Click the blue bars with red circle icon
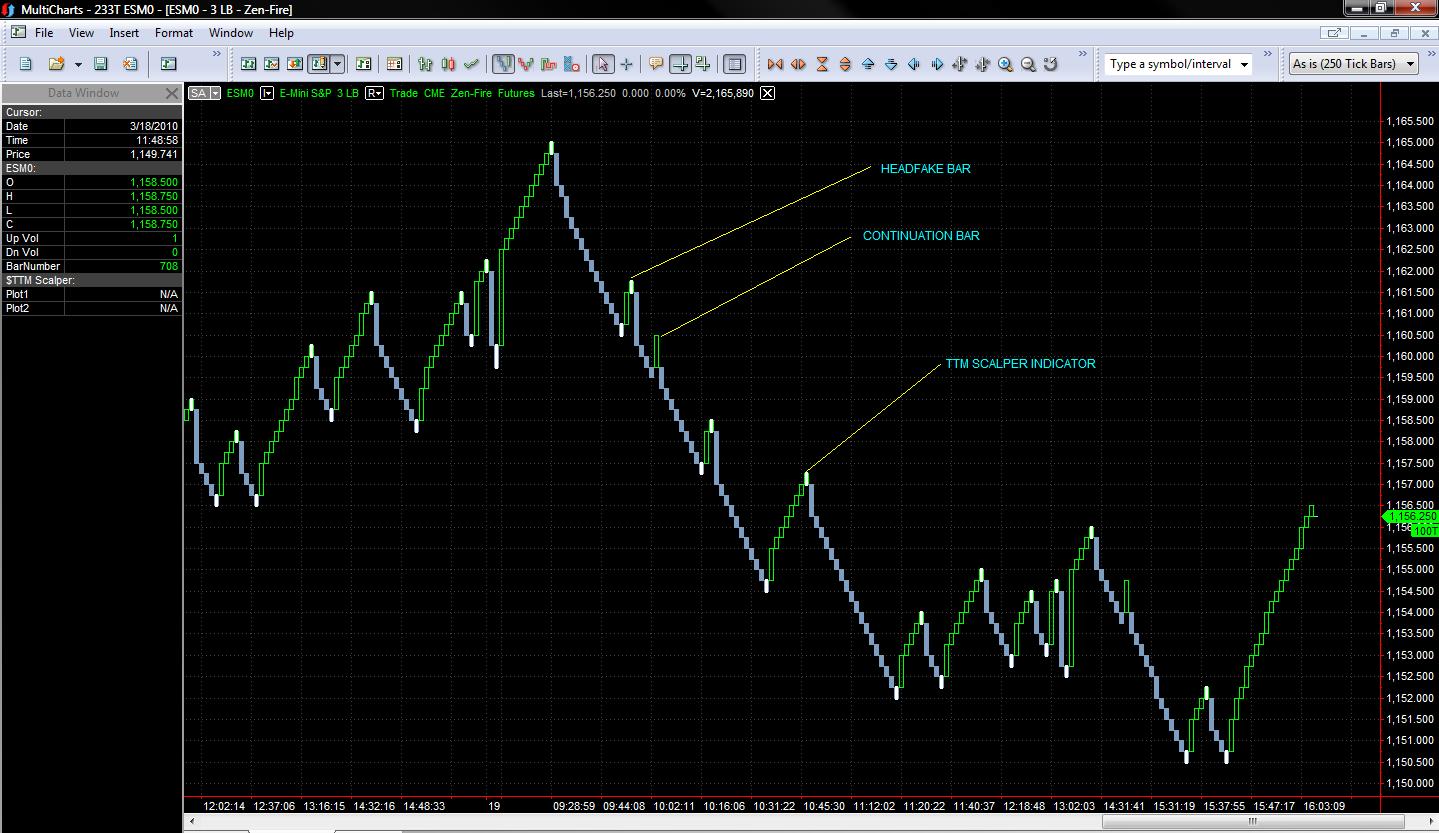This screenshot has width=1439, height=833. tap(572, 64)
